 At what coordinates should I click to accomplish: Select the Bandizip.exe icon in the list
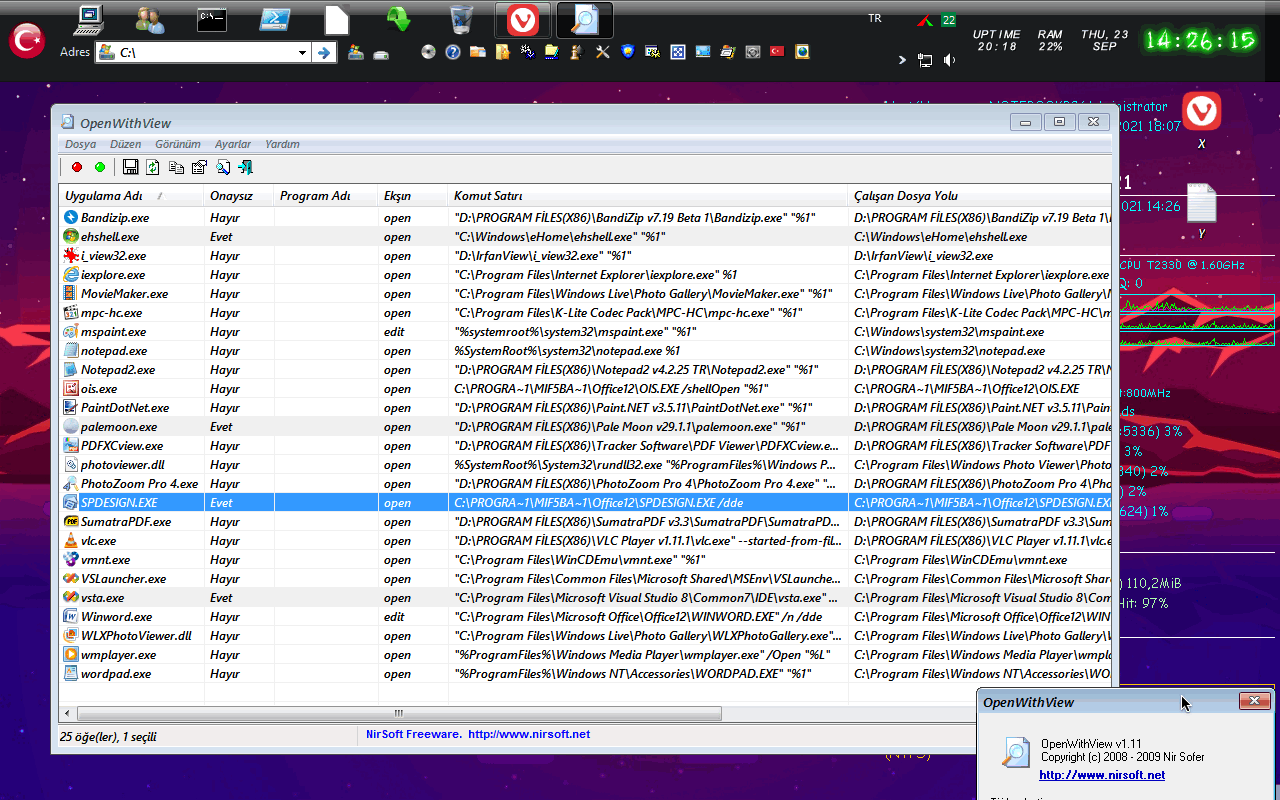point(71,217)
